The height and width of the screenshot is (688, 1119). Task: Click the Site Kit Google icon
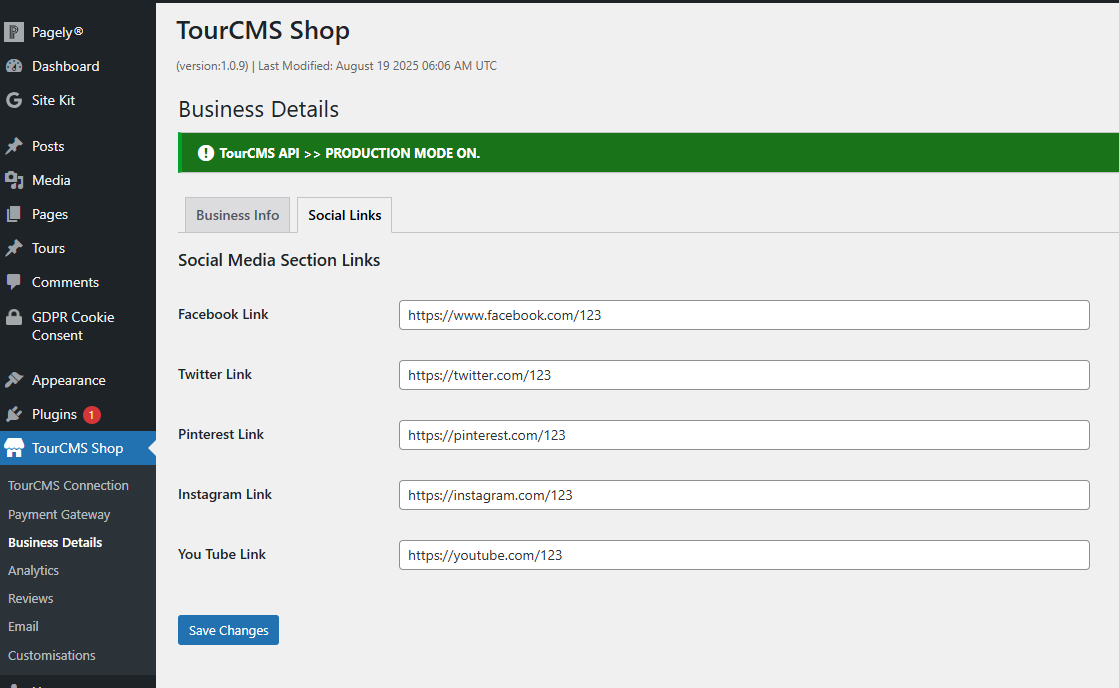[x=14, y=100]
